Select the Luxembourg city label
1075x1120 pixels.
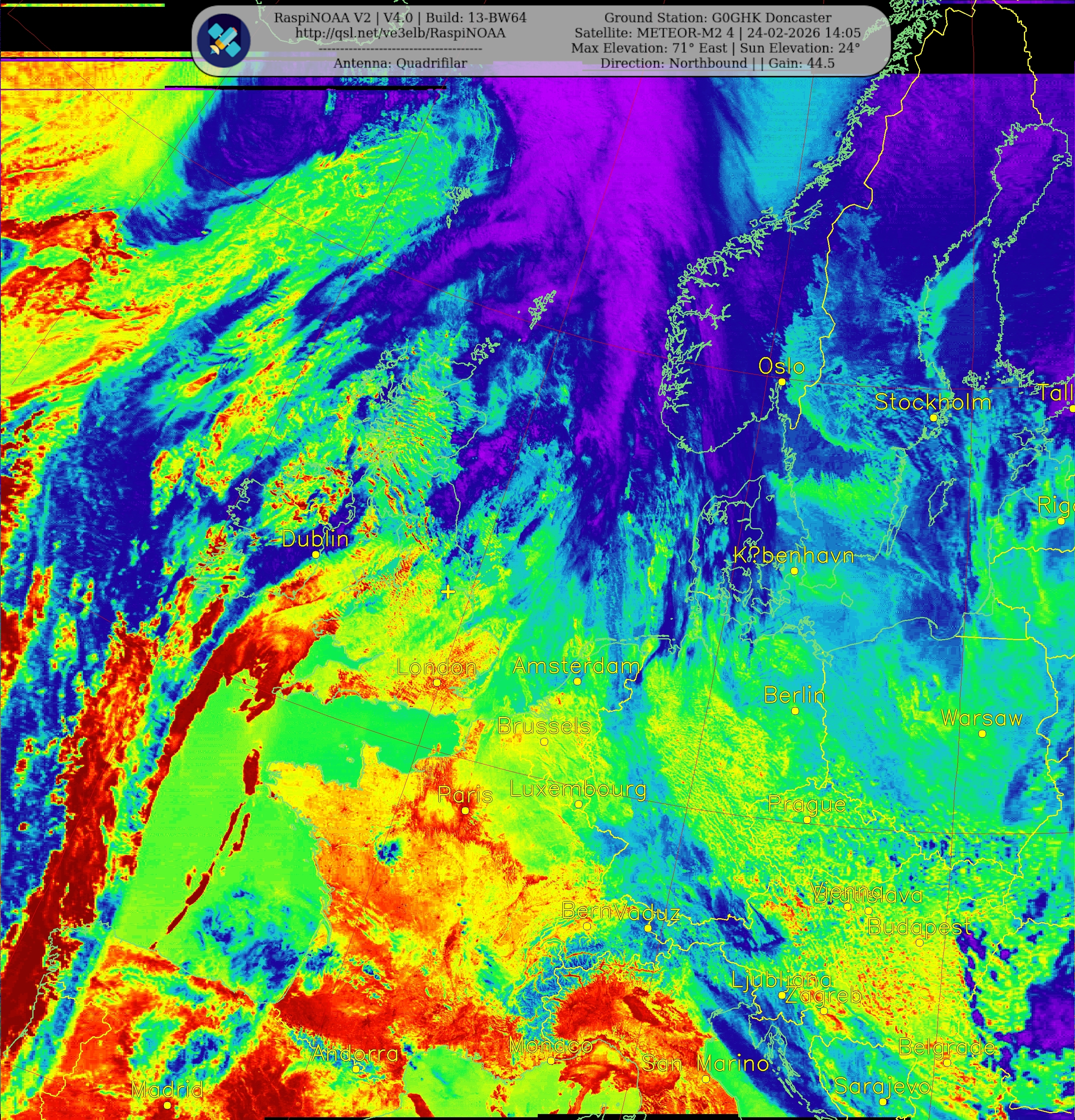(578, 789)
